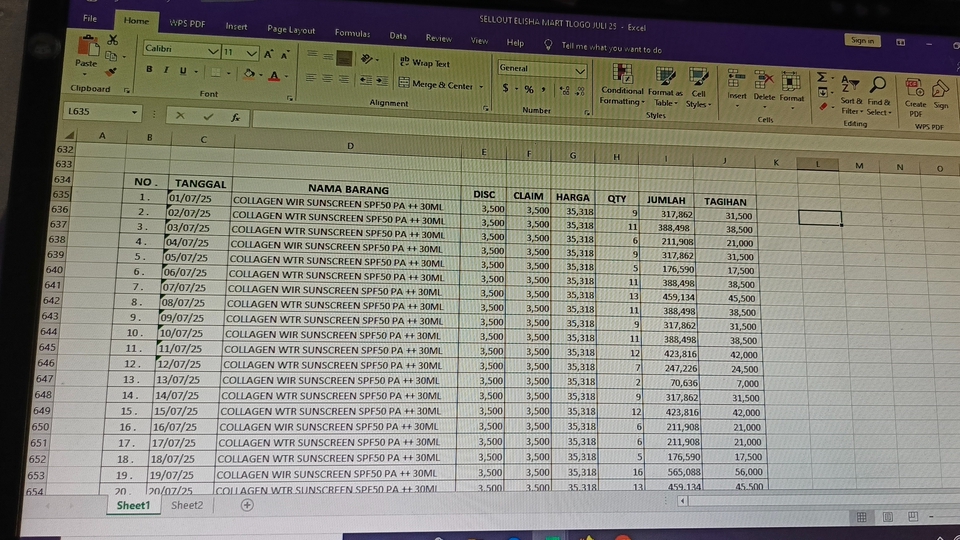The image size is (960, 540).
Task: Open Format as Table gallery
Action: 665,86
